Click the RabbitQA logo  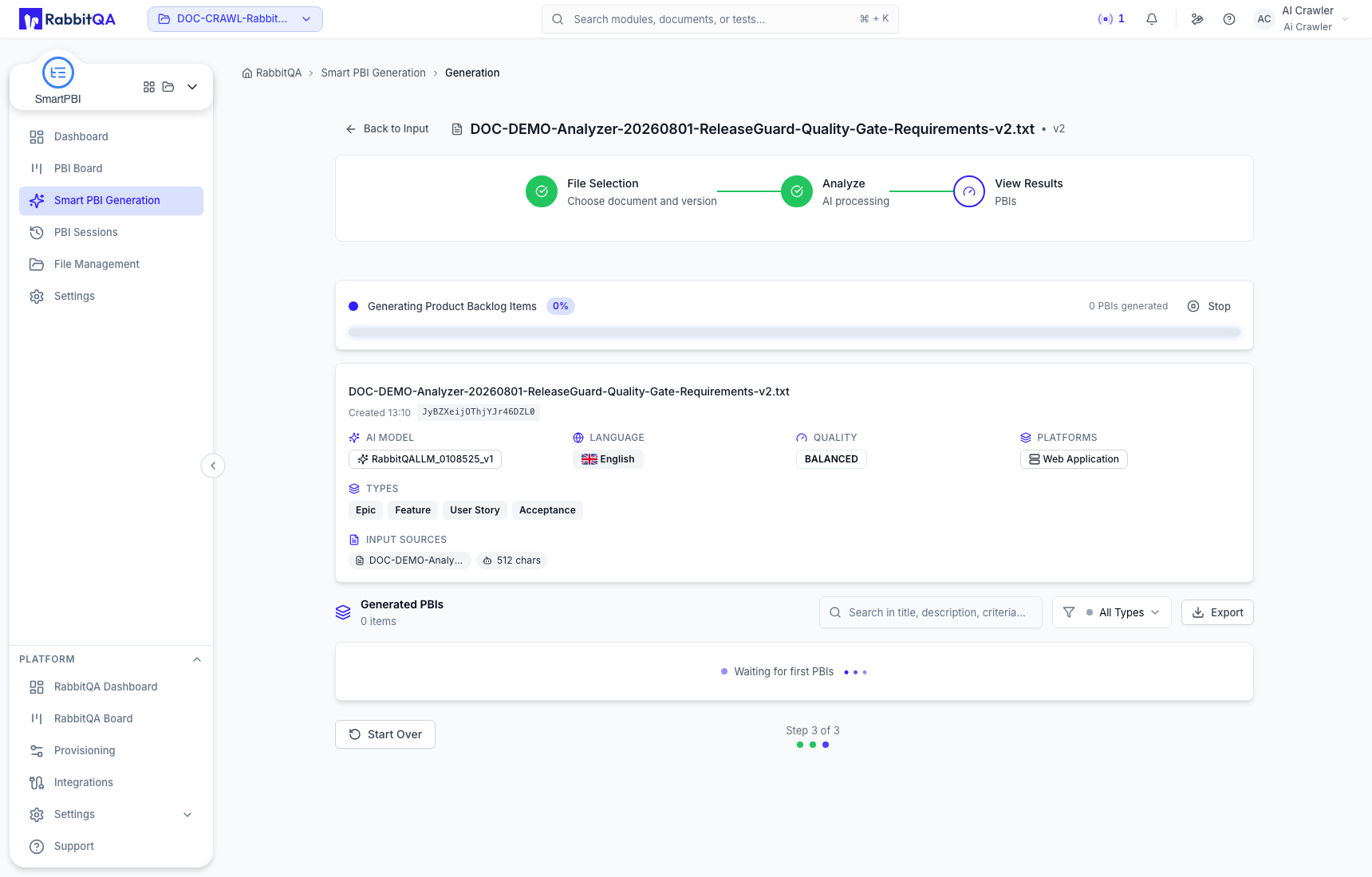click(x=67, y=19)
